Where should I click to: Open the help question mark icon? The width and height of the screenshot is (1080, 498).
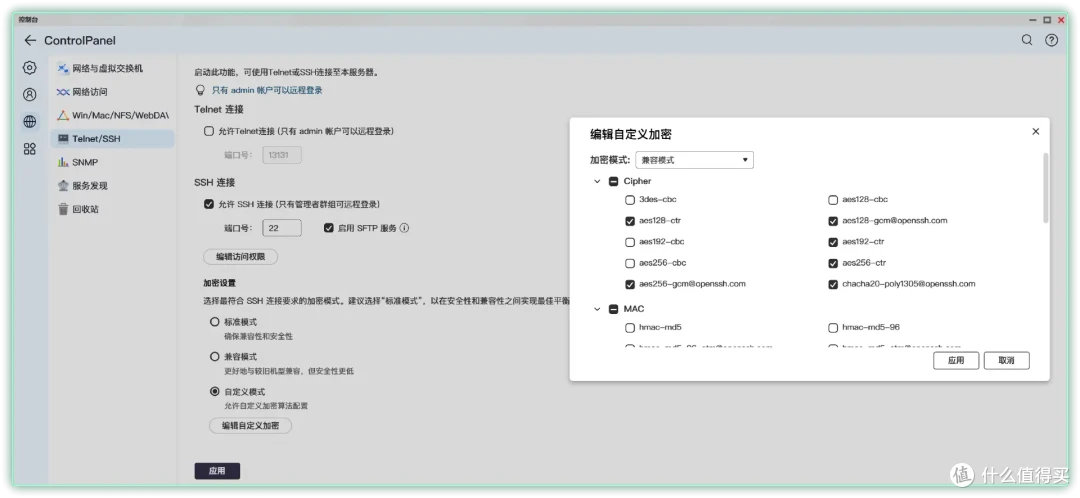click(1052, 40)
